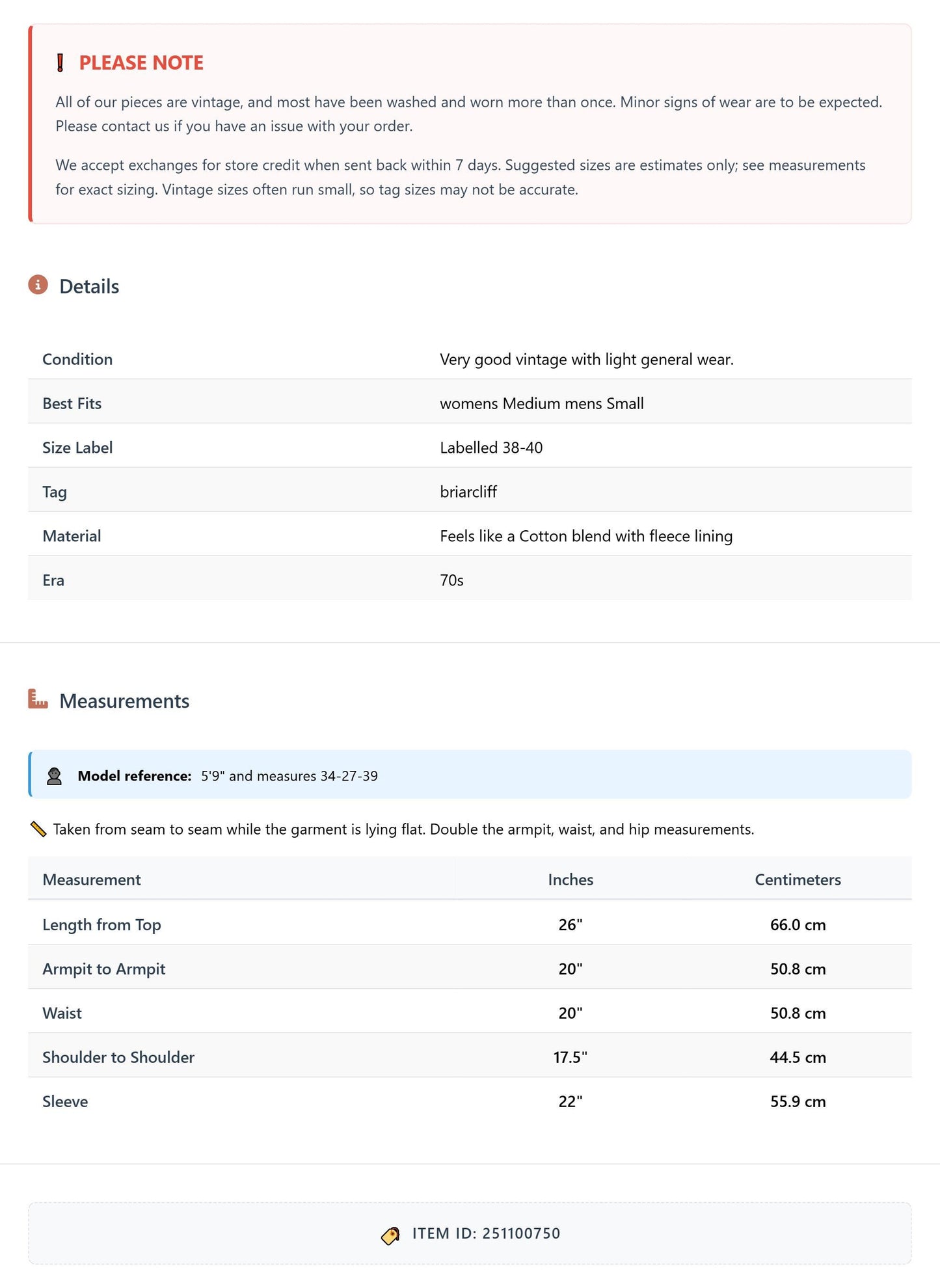
Task: Select the Condition row value text
Action: pyautogui.click(x=587, y=360)
